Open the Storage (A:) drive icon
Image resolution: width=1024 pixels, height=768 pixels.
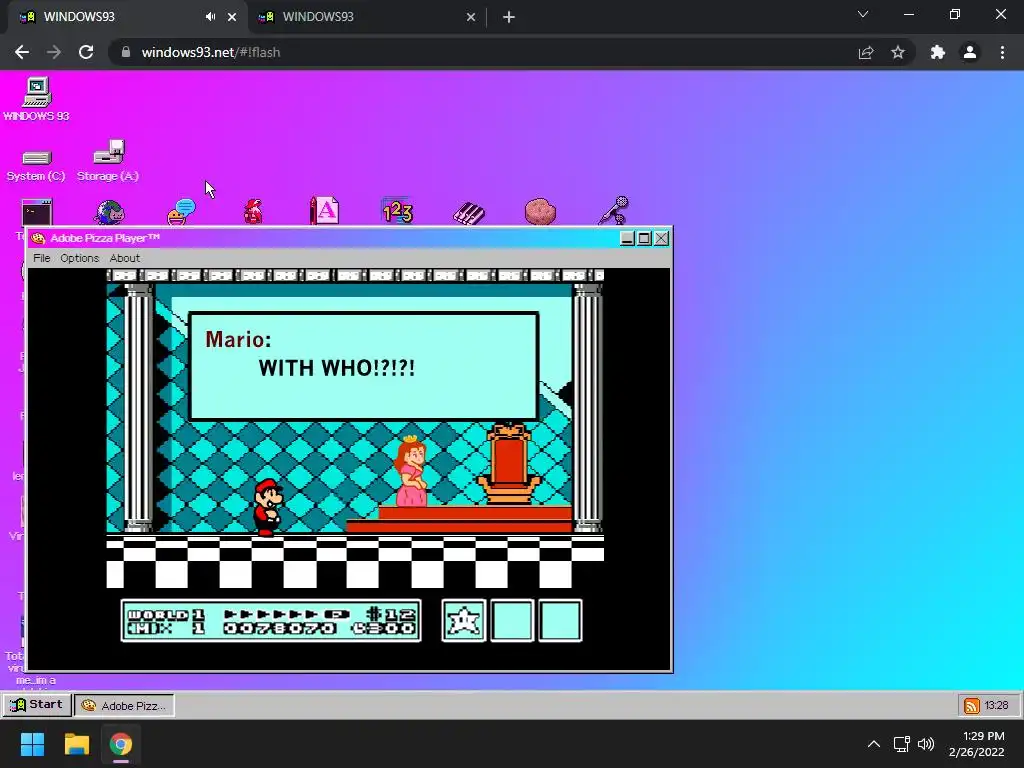coord(108,161)
